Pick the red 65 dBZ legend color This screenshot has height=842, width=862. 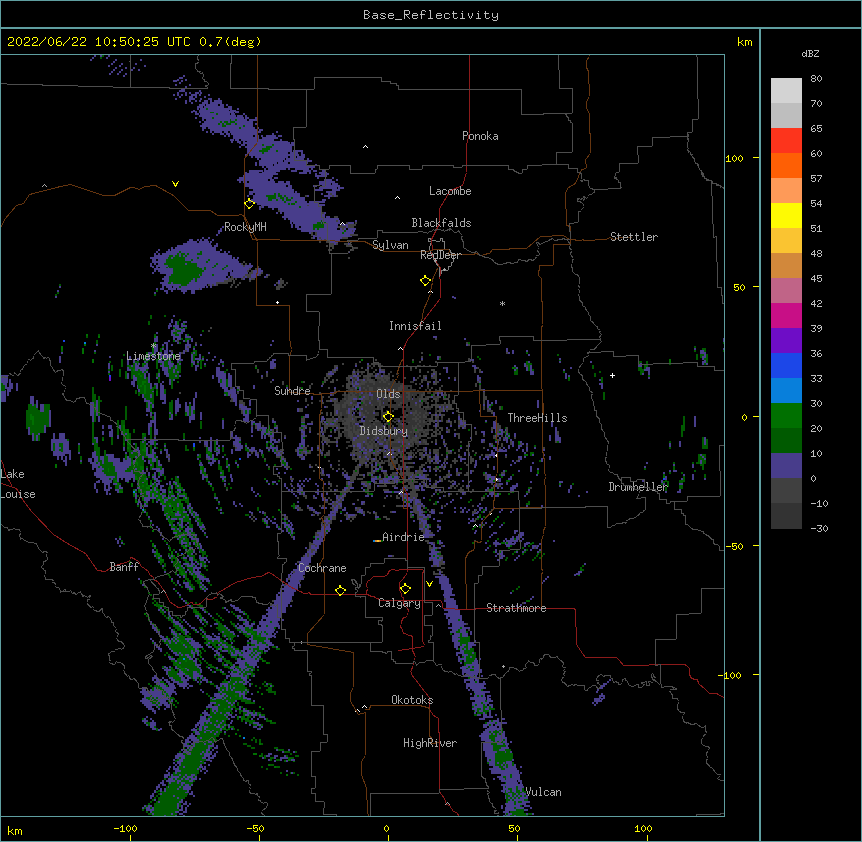(x=786, y=140)
